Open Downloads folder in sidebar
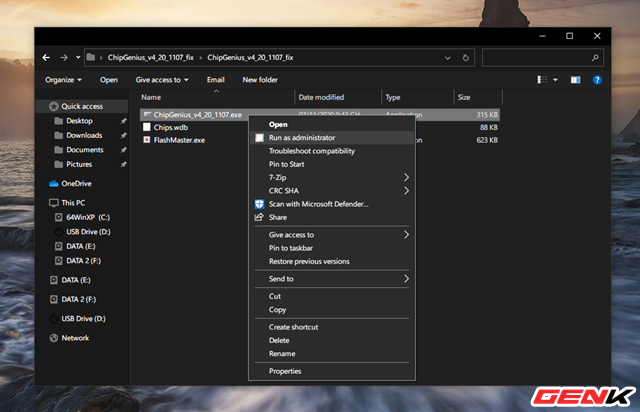Viewport: 640px width, 412px height. (x=84, y=135)
